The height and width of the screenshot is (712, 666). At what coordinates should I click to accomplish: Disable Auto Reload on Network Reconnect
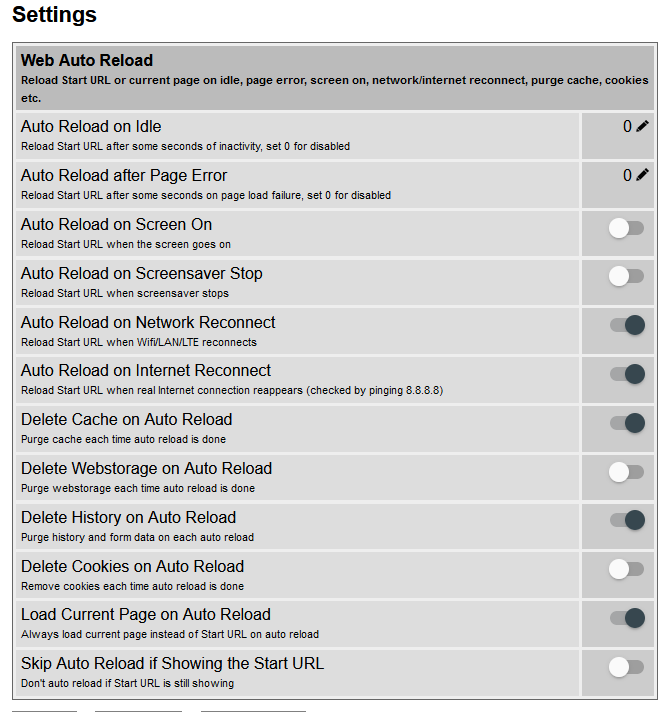click(x=627, y=325)
